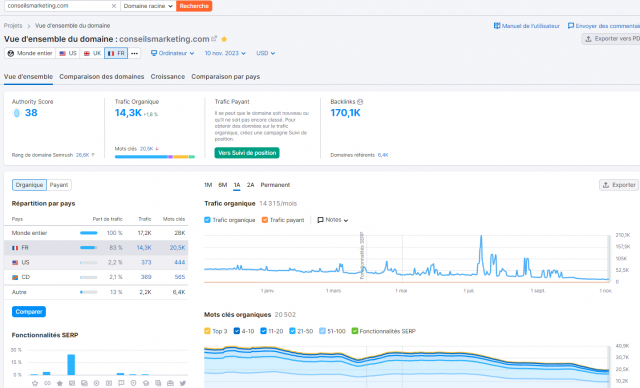Uncheck the Trafic organique checkbox
The width and height of the screenshot is (640, 388).
pos(207,220)
